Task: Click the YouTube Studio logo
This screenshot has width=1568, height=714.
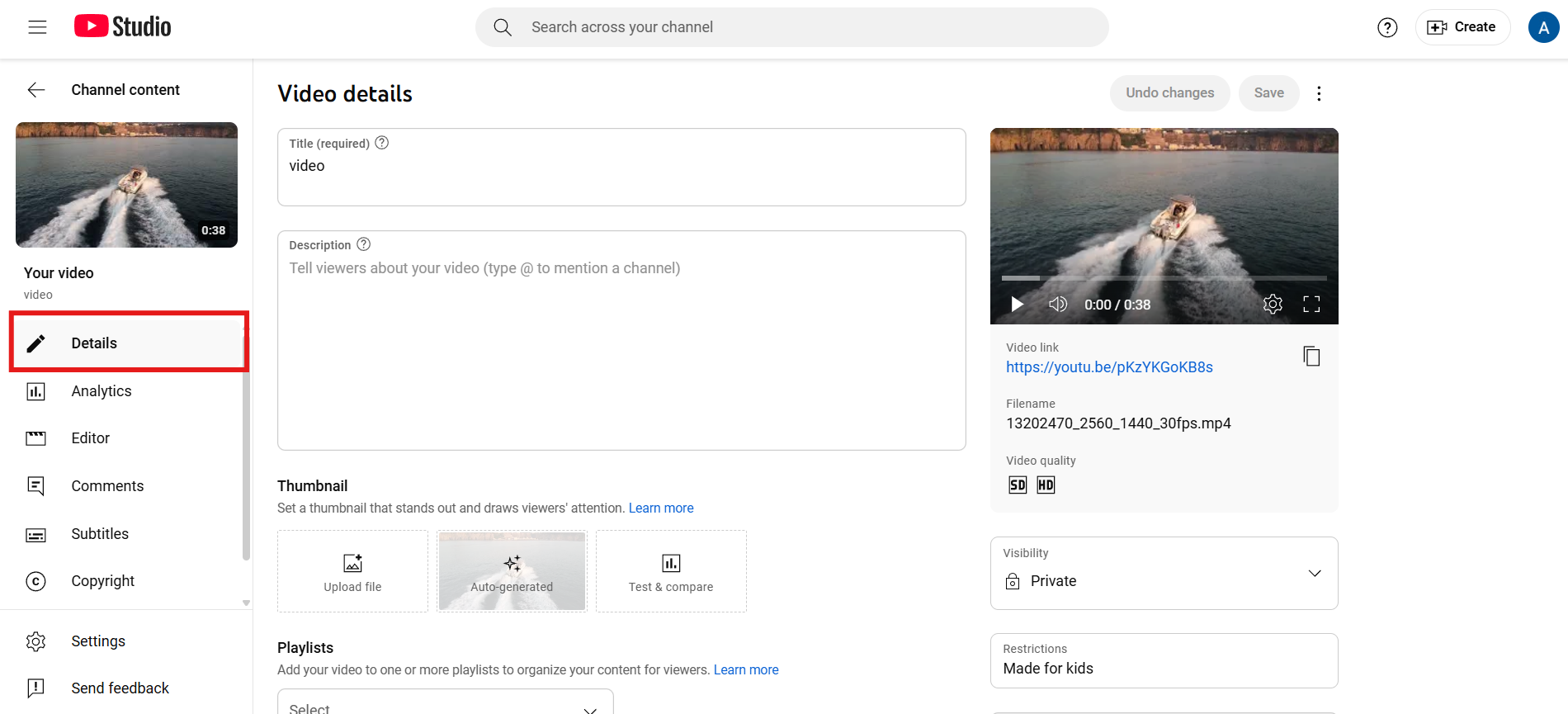Action: (x=123, y=26)
